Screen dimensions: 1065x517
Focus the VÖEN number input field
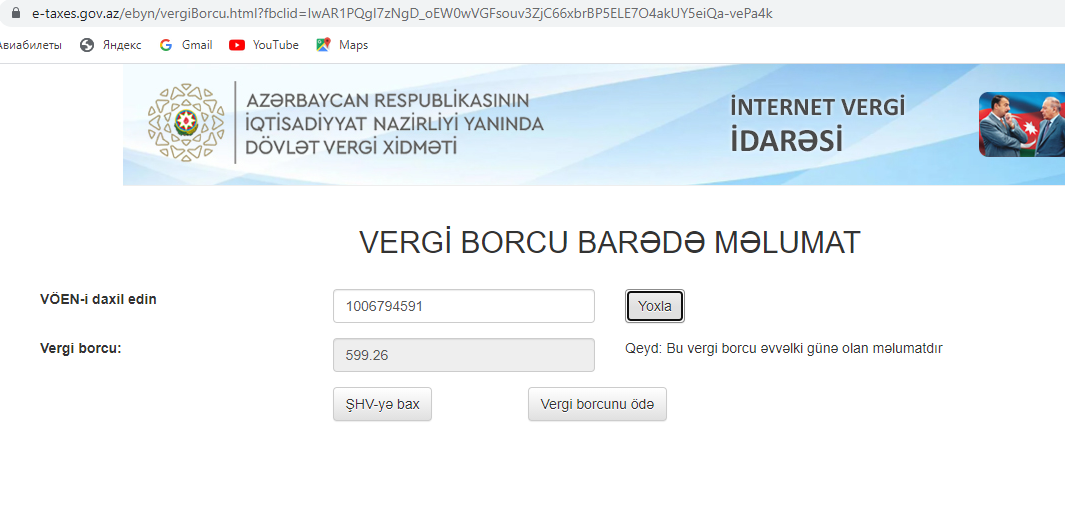pyautogui.click(x=463, y=306)
